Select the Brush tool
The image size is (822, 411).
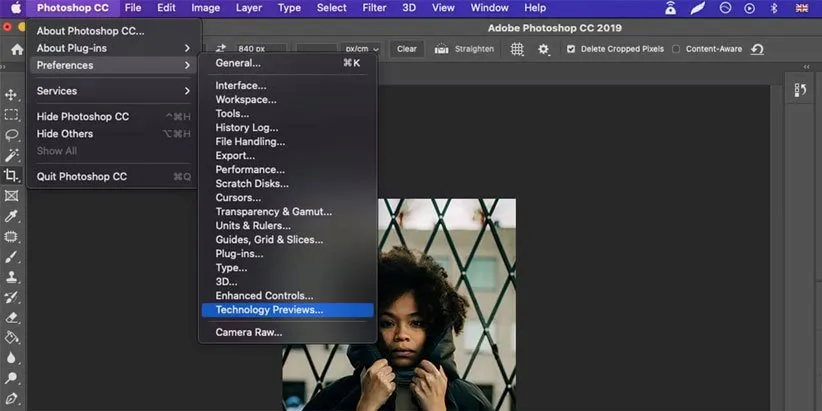12,257
